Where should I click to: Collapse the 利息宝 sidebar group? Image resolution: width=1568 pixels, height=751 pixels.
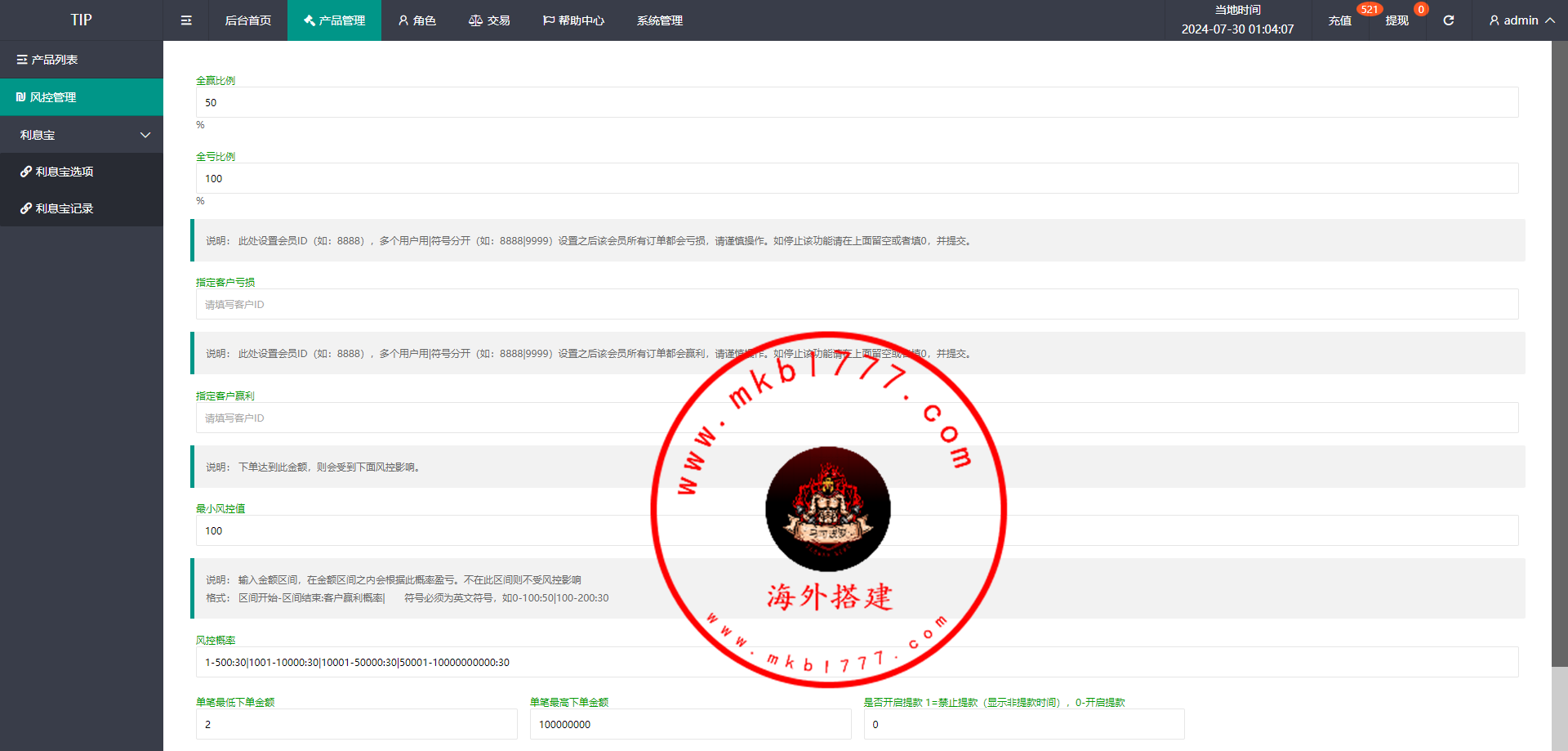(82, 135)
